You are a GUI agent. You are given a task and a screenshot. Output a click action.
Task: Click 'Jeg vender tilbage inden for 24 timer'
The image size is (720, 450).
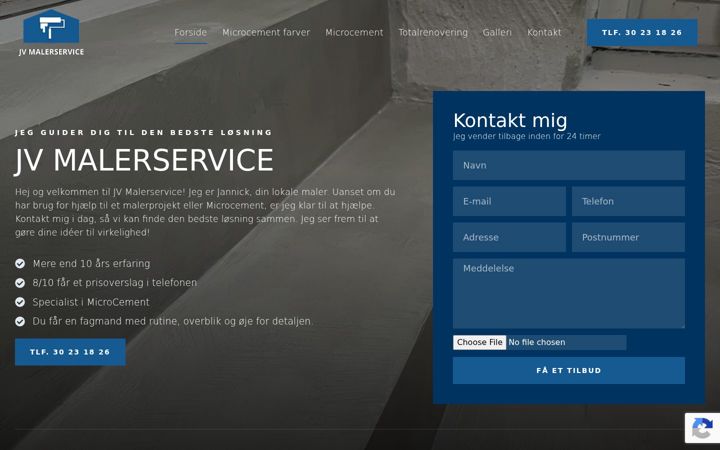coord(527,136)
